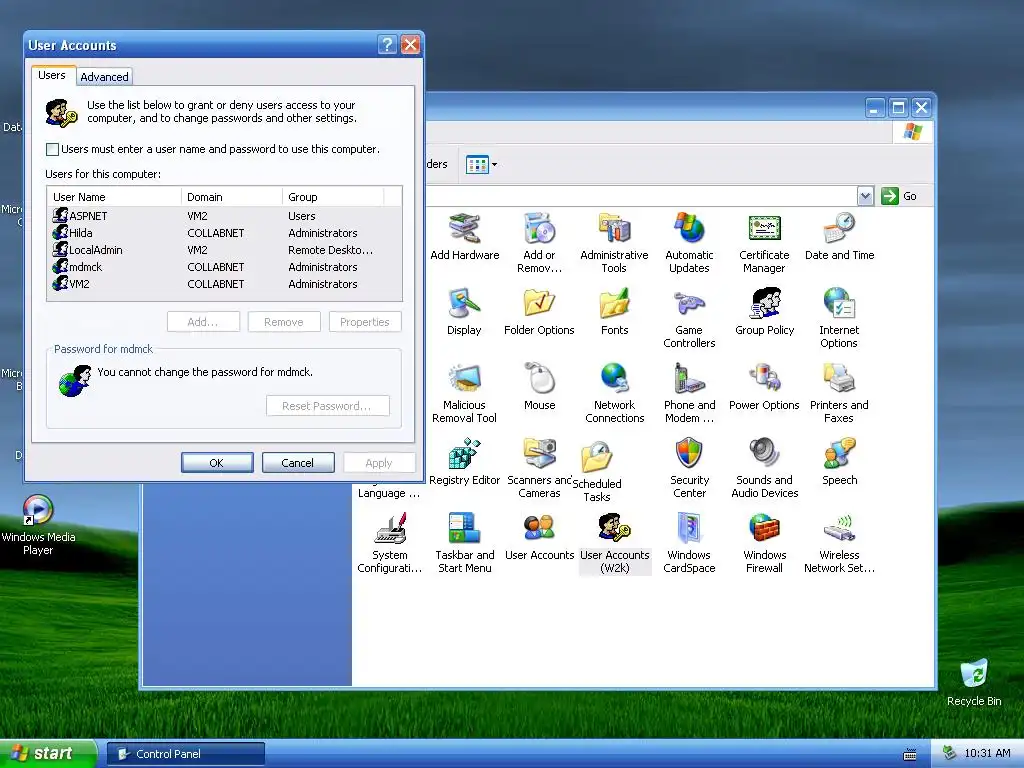
Task: Click the tray icon left of the clock
Action: click(950, 753)
